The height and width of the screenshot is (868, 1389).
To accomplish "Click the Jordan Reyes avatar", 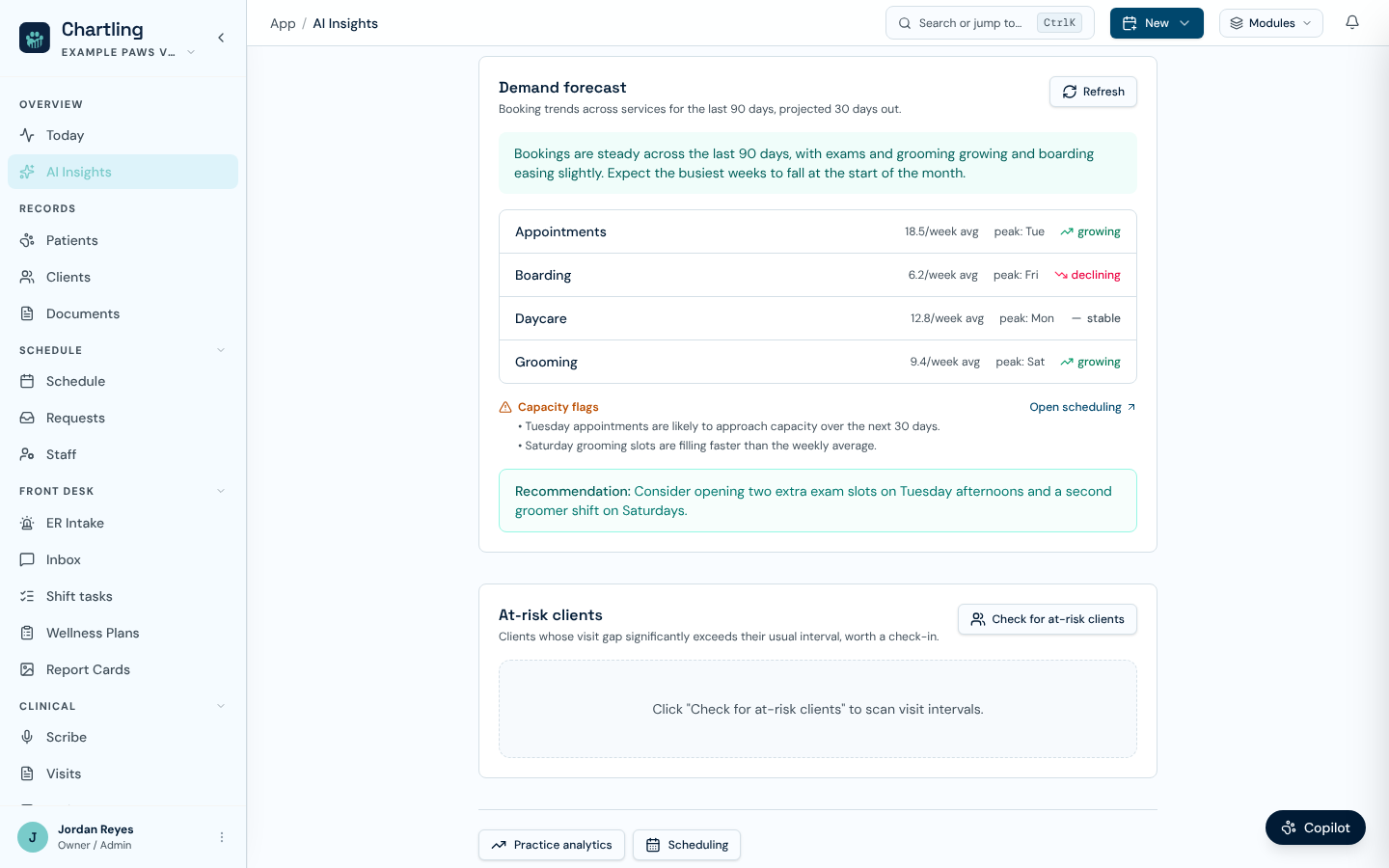I will click(x=33, y=837).
